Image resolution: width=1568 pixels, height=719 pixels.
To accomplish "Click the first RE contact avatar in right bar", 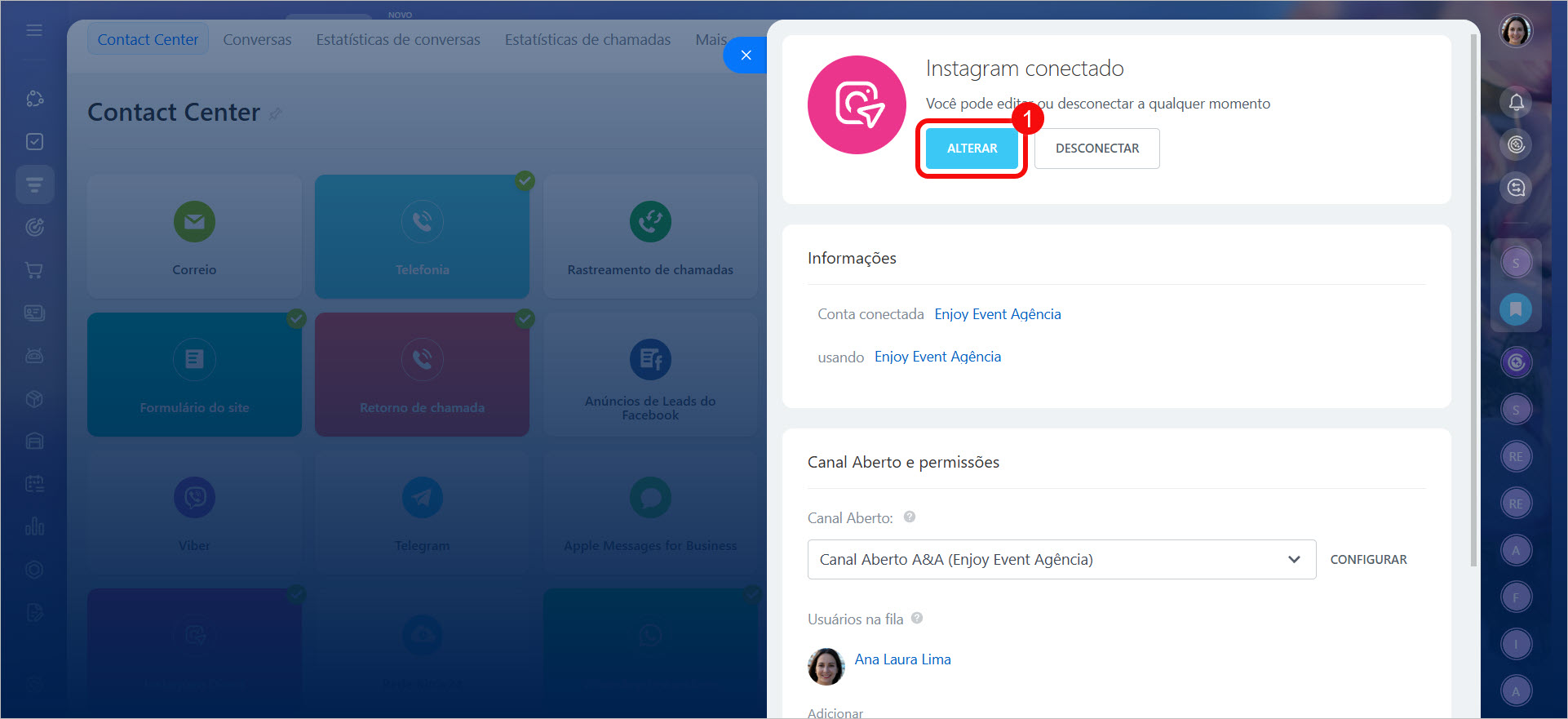I will (1516, 456).
